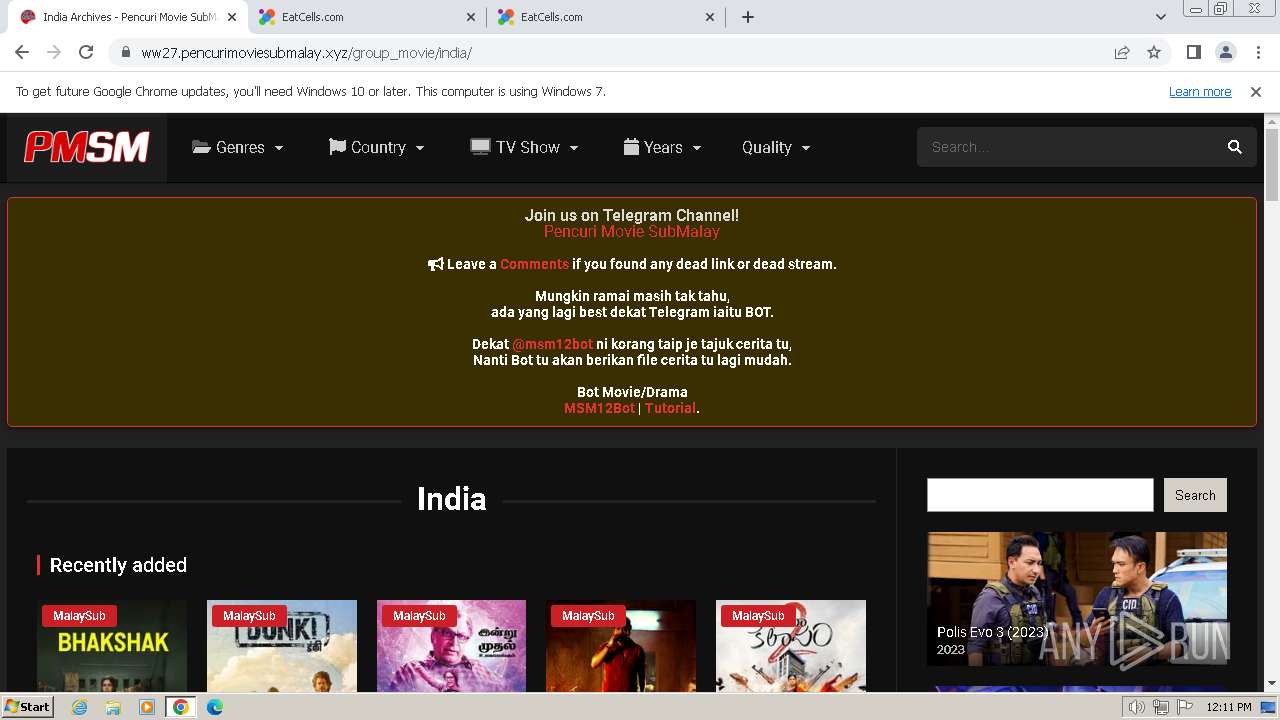1280x720 pixels.
Task: Open the taskbar File Explorer folder
Action: tap(113, 707)
